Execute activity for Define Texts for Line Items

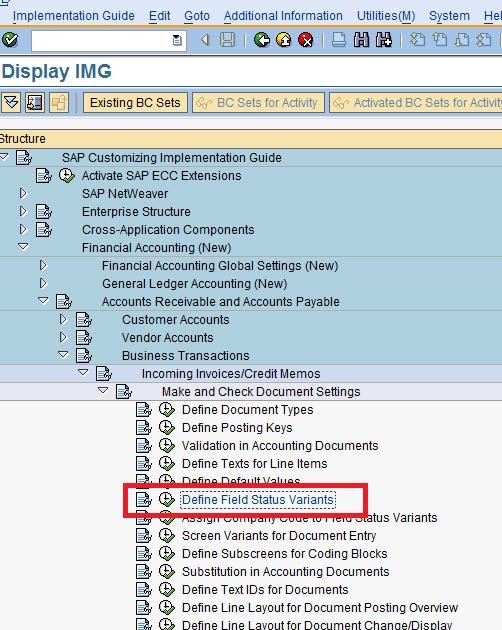tap(166, 464)
